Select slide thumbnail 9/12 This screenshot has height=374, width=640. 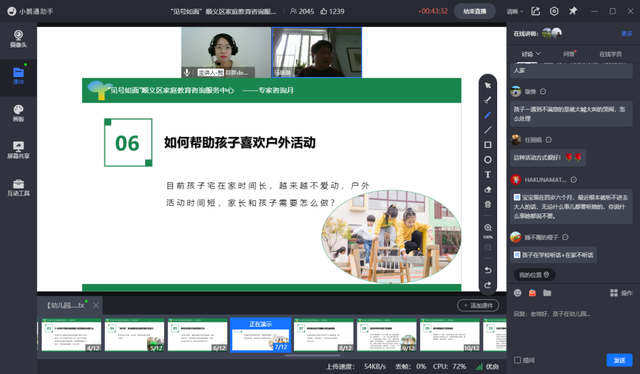(387, 335)
